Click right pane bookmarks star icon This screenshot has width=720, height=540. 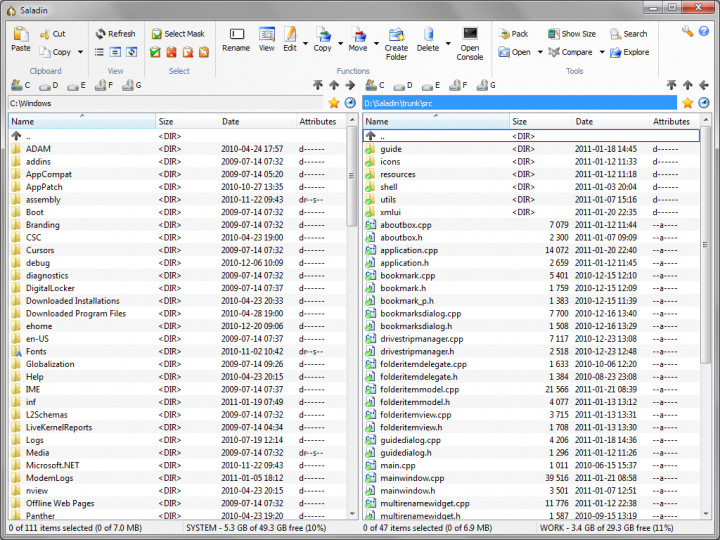(x=687, y=103)
